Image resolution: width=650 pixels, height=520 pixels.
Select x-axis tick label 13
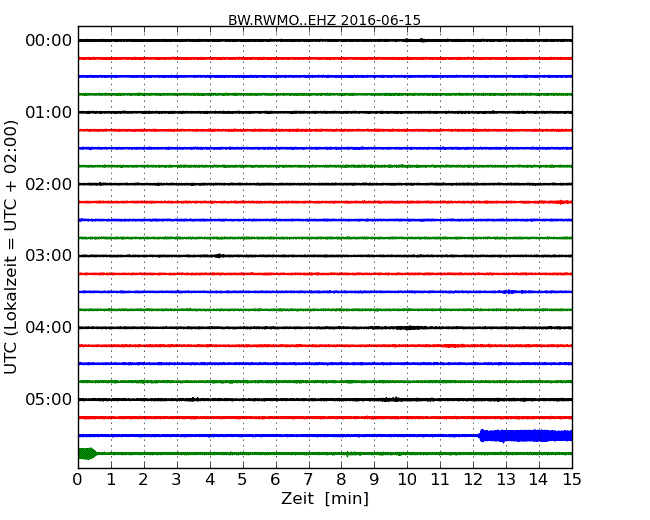[506, 480]
